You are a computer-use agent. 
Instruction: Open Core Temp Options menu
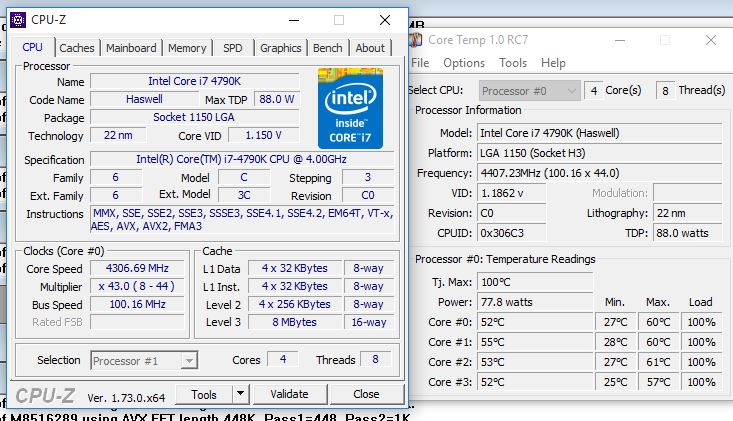(x=464, y=63)
